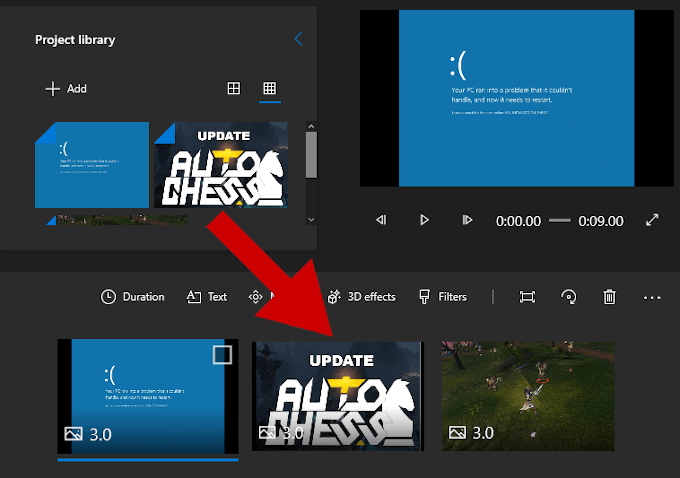Switch library to small thumbnail grid view
Viewport: 680px width, 478px height.
pos(269,88)
